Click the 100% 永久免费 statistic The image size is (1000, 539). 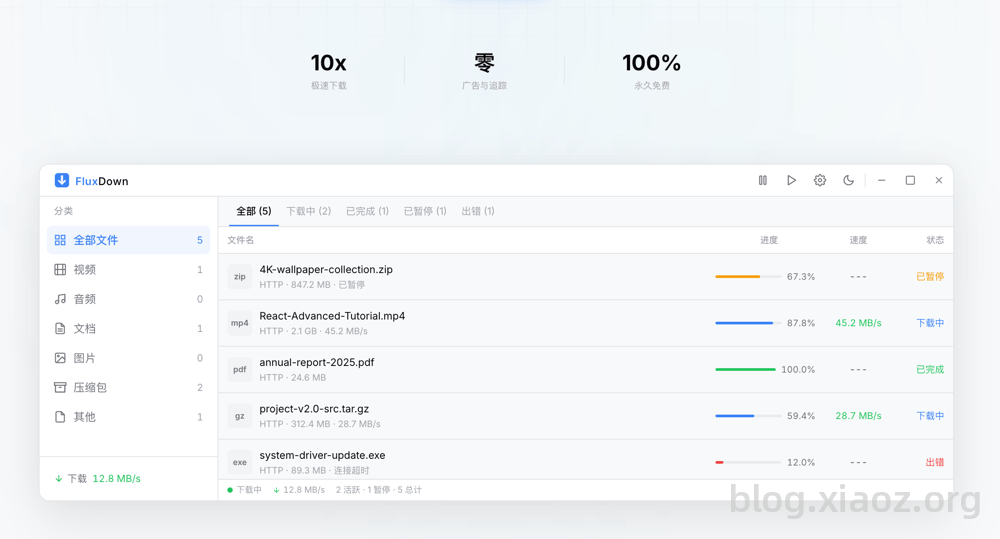point(651,71)
